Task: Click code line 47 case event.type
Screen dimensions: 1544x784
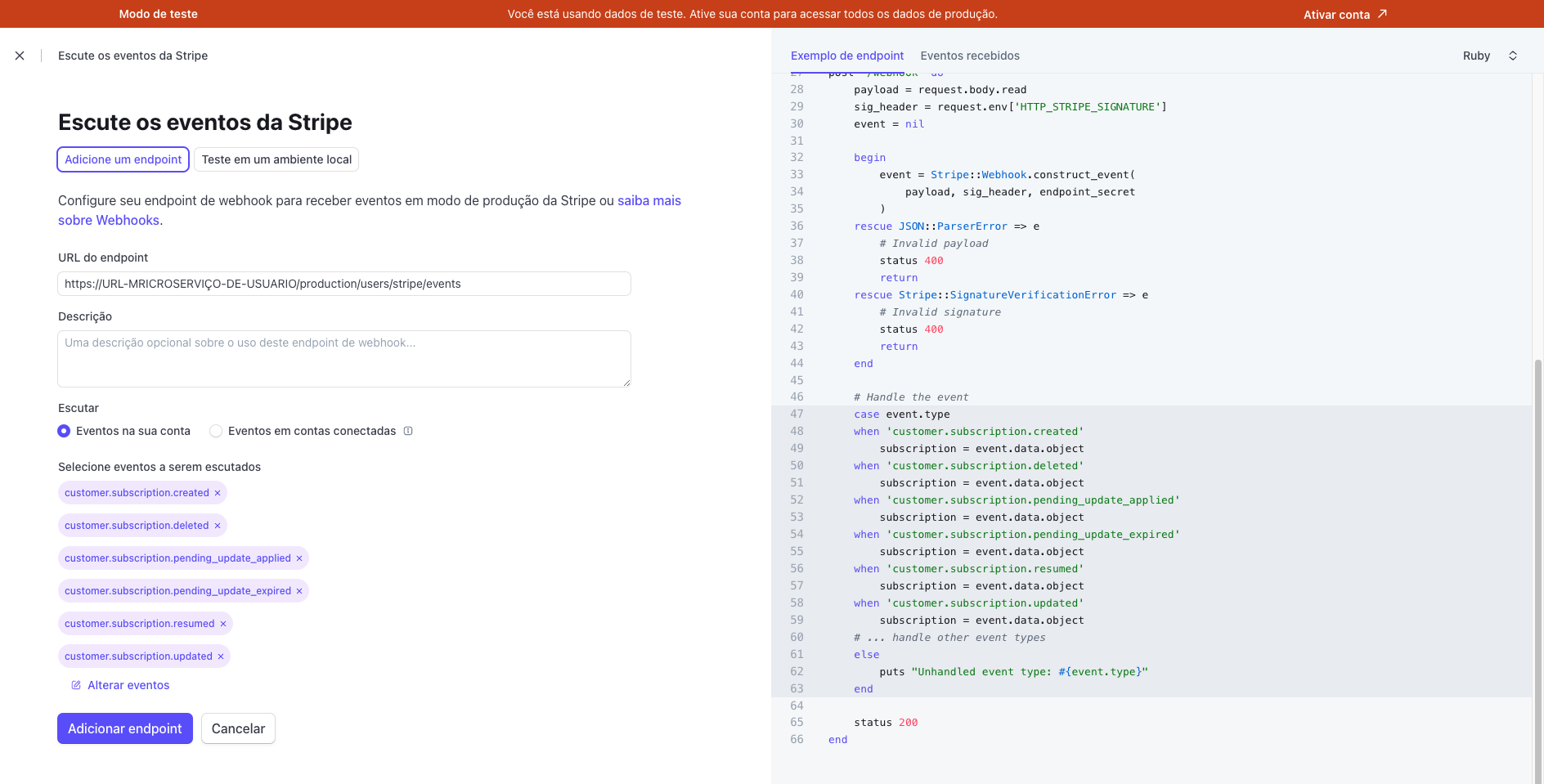Action: [x=902, y=414]
